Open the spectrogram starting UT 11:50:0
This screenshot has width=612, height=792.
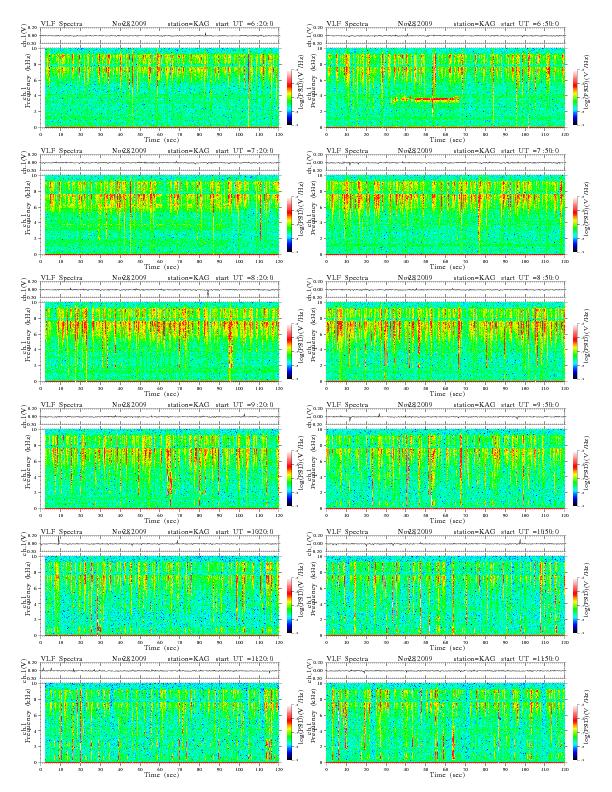pyautogui.click(x=445, y=723)
